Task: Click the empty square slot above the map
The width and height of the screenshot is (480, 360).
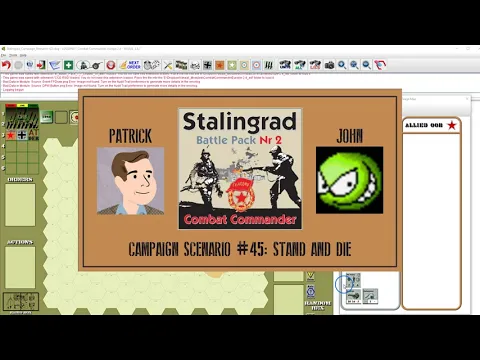Action: pyautogui.click(x=61, y=117)
